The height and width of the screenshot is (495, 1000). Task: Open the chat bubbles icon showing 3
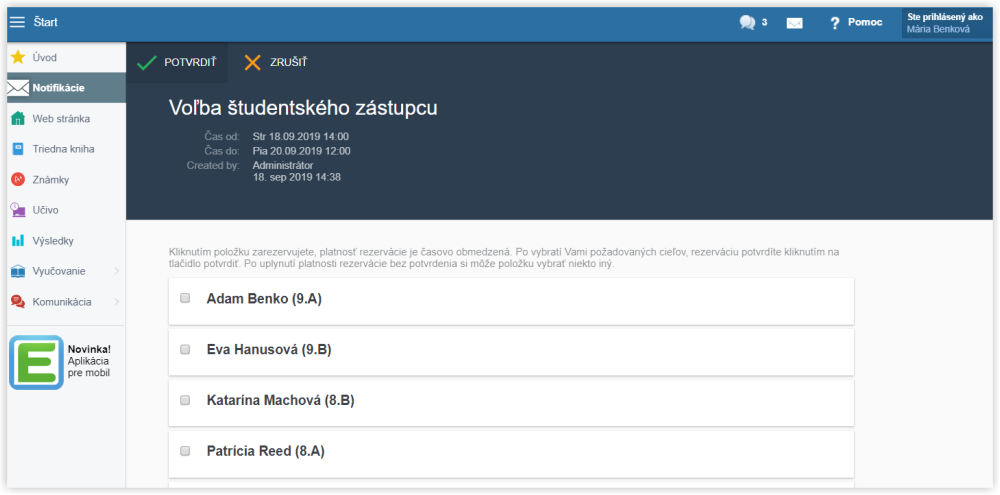pyautogui.click(x=747, y=23)
